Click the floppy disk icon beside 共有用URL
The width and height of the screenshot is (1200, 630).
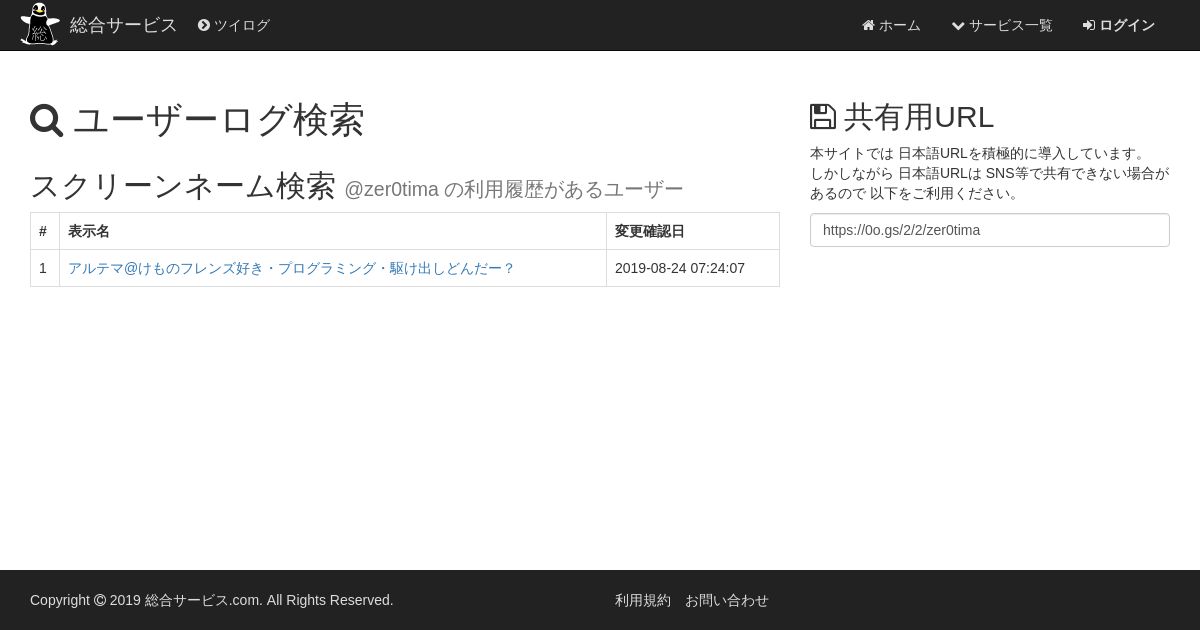click(x=823, y=117)
